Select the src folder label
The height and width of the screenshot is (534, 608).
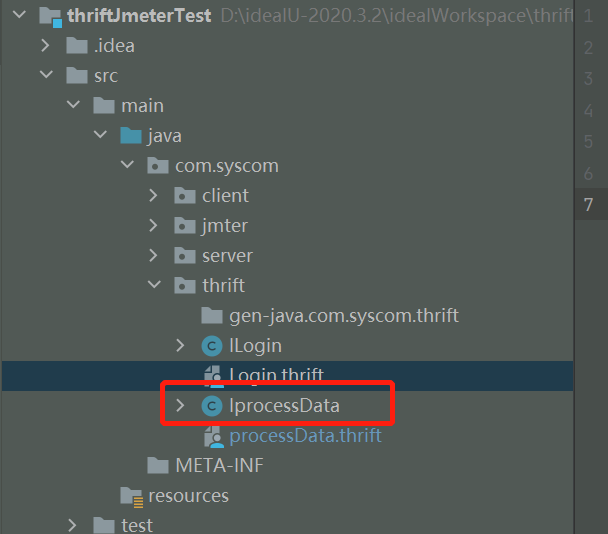[x=106, y=76]
